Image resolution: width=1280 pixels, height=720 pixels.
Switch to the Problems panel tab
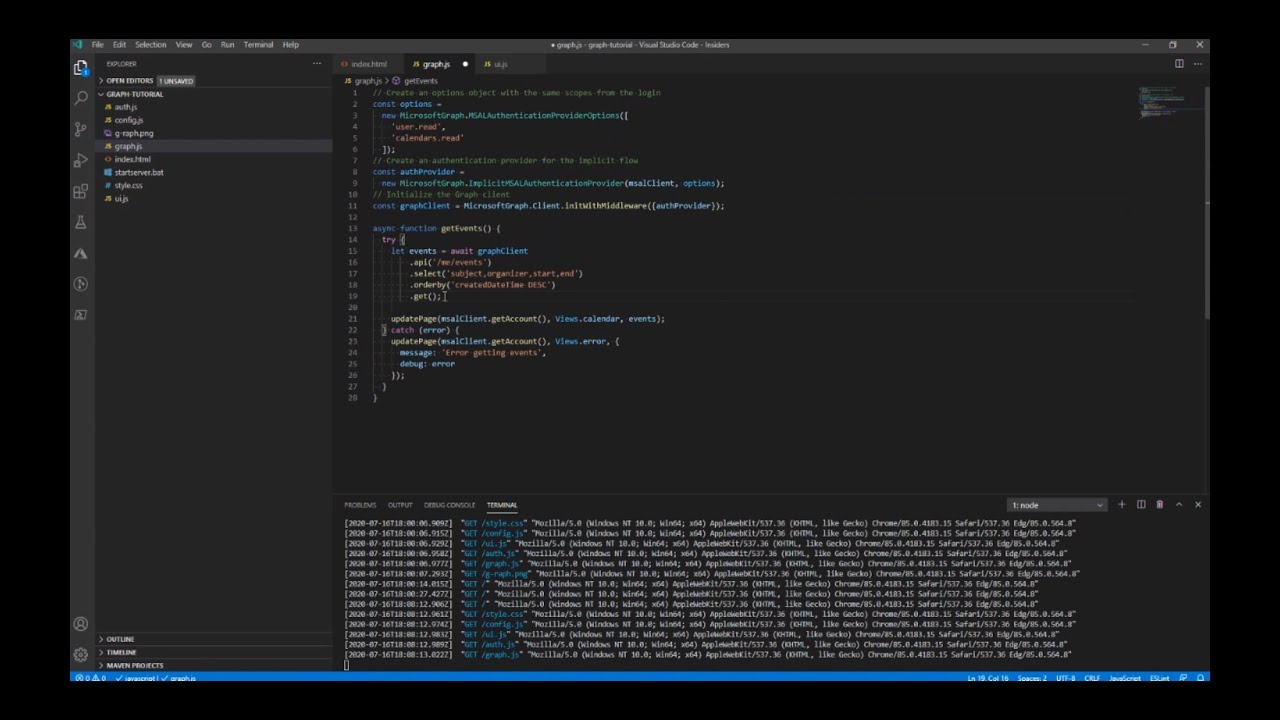[x=360, y=505]
